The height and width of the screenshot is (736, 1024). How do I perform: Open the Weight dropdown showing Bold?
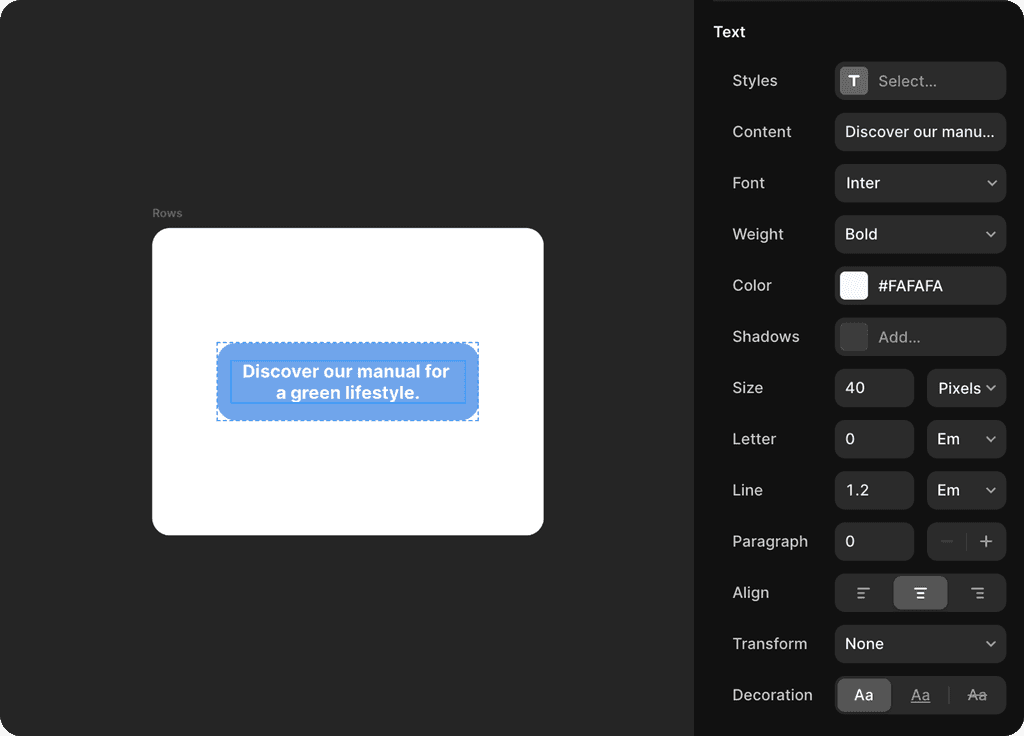pyautogui.click(x=919, y=234)
